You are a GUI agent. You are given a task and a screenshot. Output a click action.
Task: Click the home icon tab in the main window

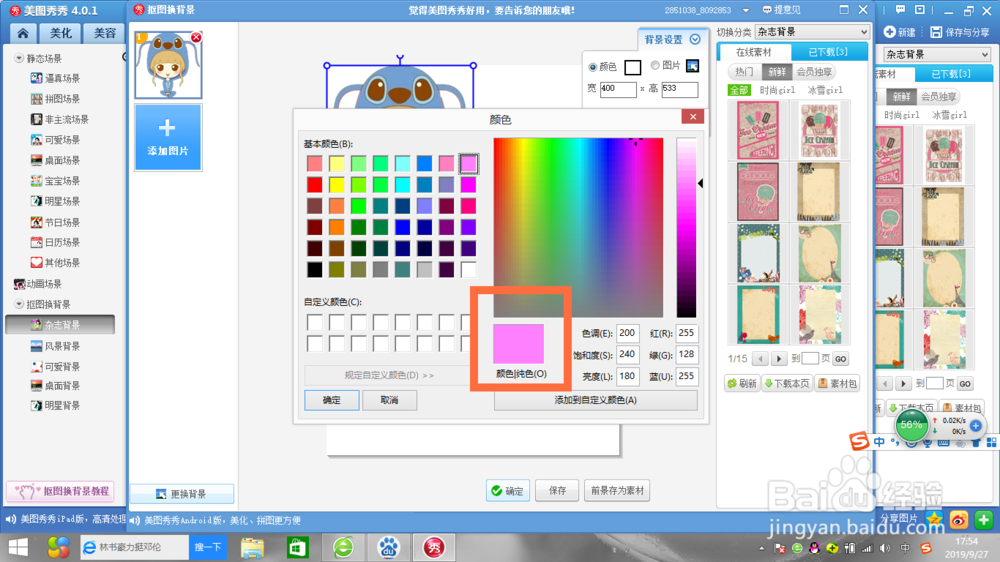coord(23,34)
